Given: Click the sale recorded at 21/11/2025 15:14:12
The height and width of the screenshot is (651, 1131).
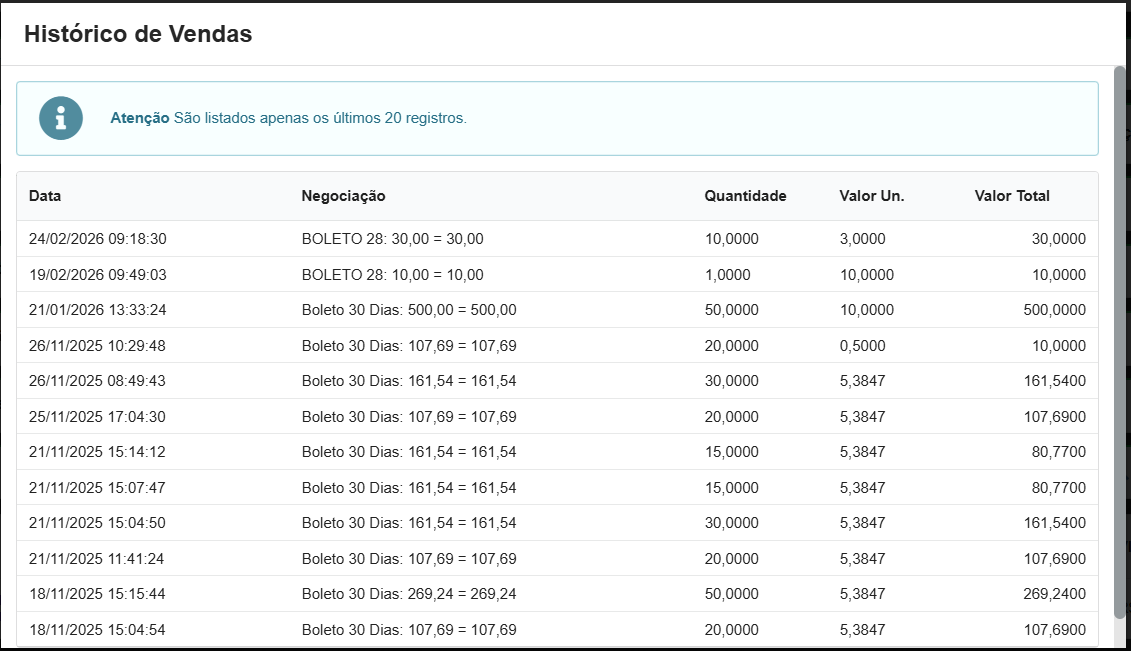Looking at the screenshot, I should (98, 452).
